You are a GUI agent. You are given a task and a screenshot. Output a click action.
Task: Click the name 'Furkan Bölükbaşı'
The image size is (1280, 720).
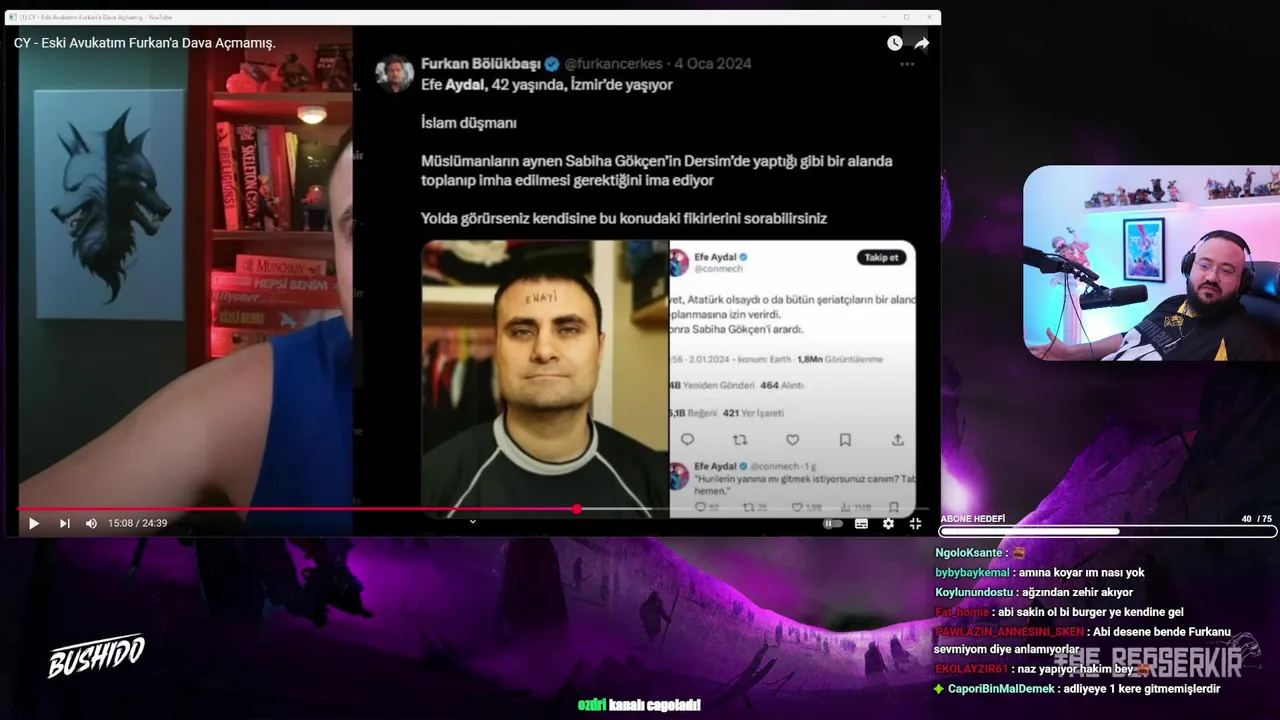click(480, 63)
